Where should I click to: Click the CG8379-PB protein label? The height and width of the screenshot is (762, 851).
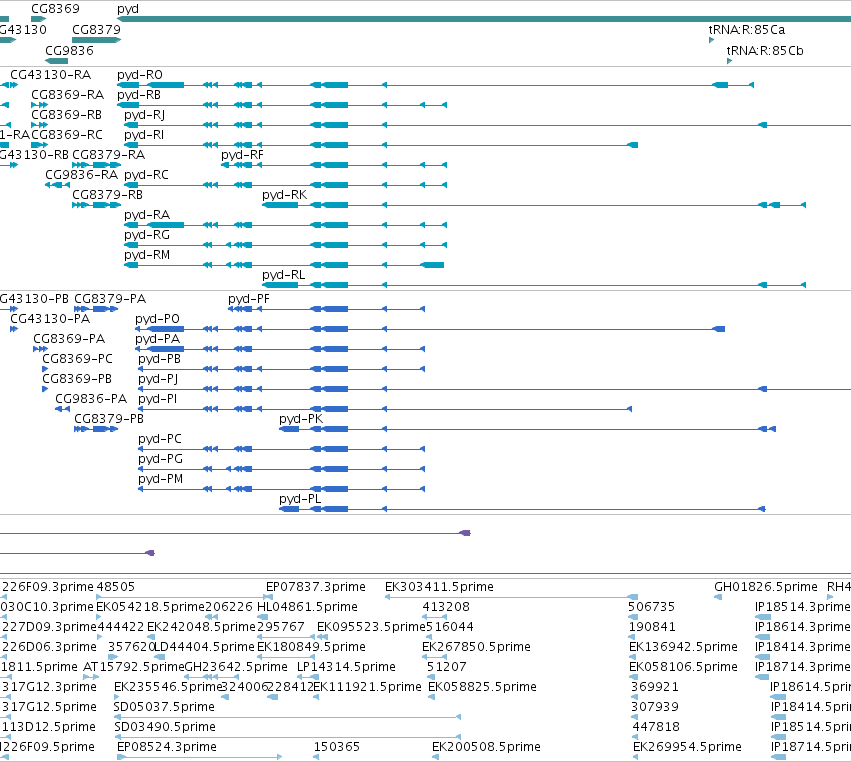point(109,418)
